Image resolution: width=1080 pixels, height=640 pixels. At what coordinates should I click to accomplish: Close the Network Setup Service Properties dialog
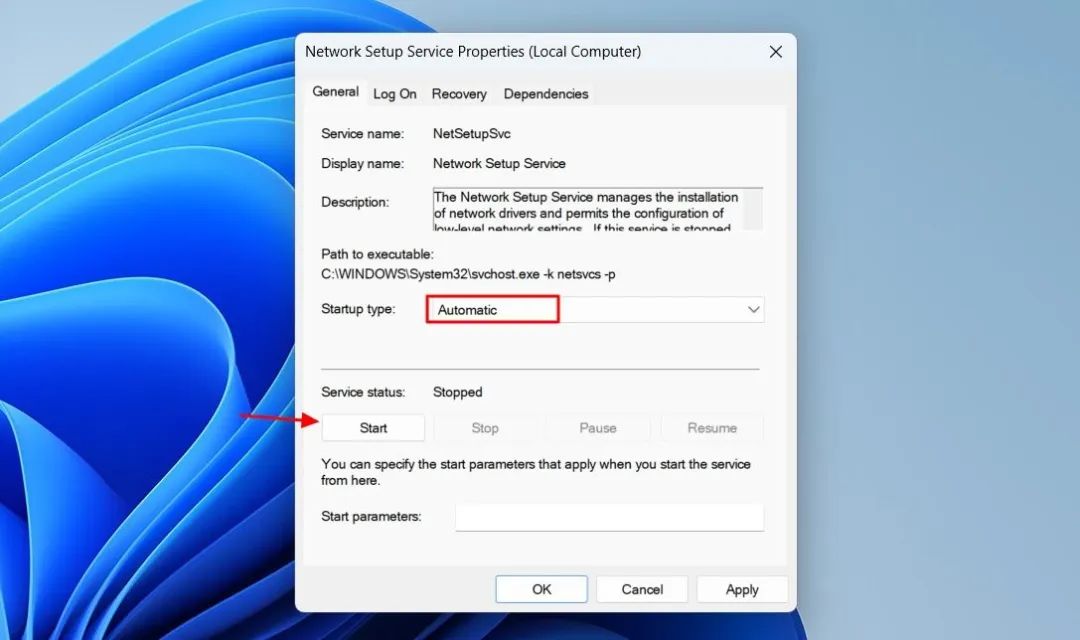[x=775, y=52]
